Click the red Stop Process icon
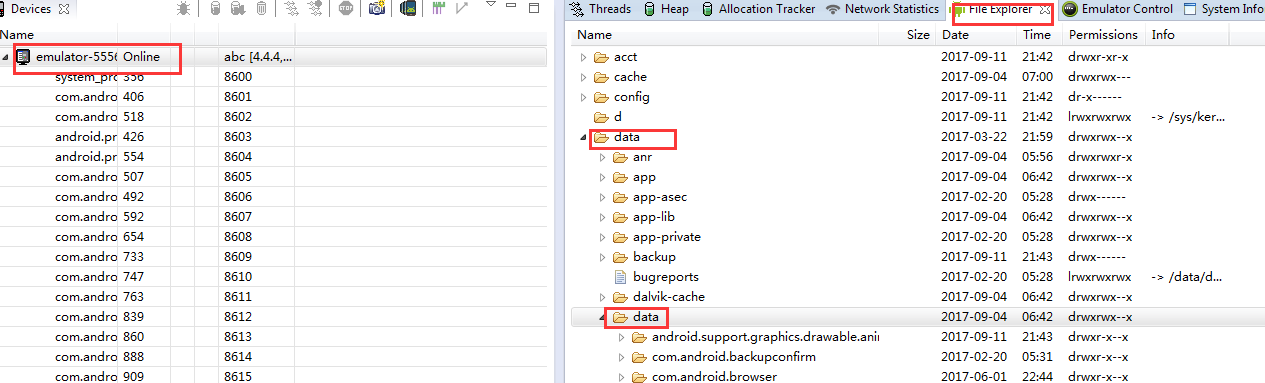1265x383 pixels. [346, 8]
